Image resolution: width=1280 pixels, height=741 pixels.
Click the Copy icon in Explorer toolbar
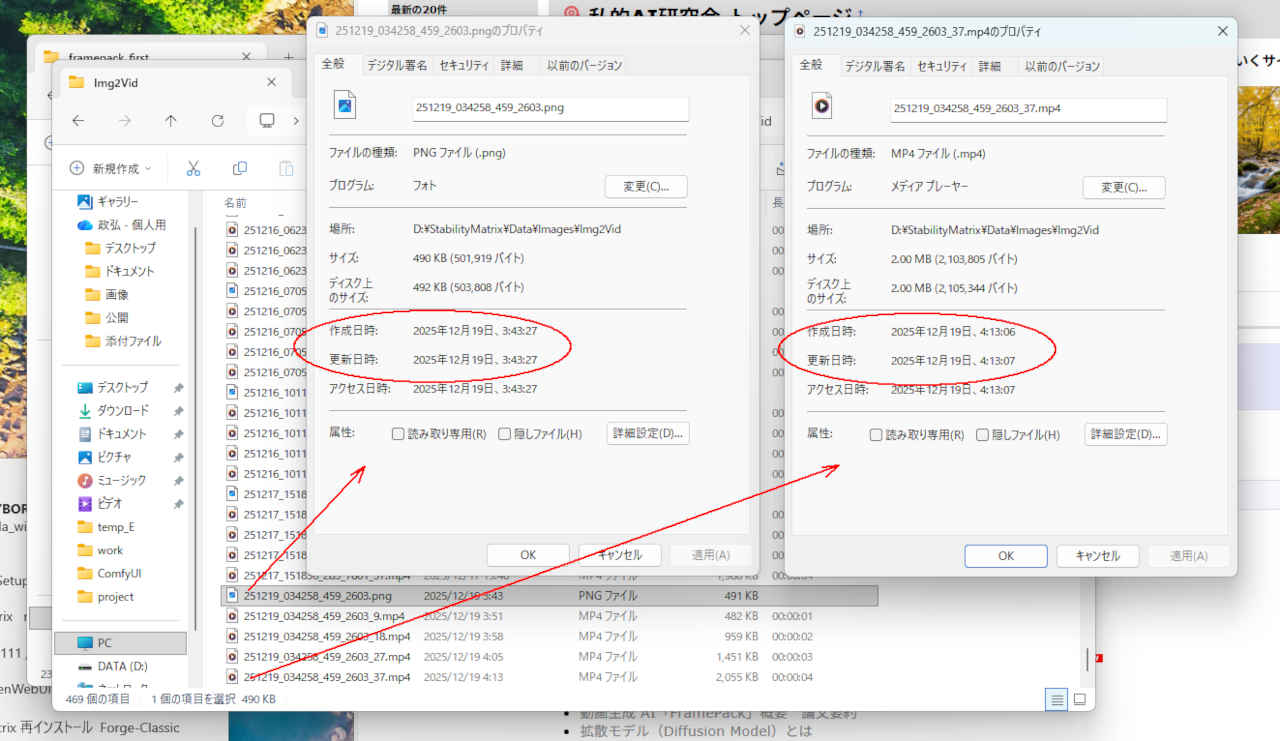pyautogui.click(x=240, y=168)
